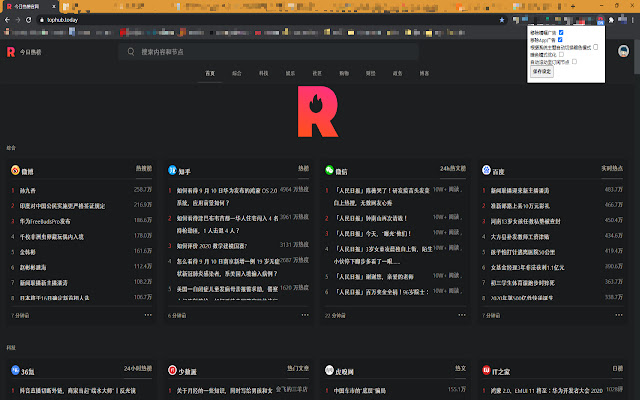The image size is (640, 400).
Task: Toggle the 移除App广告 checkbox
Action: (x=560, y=40)
